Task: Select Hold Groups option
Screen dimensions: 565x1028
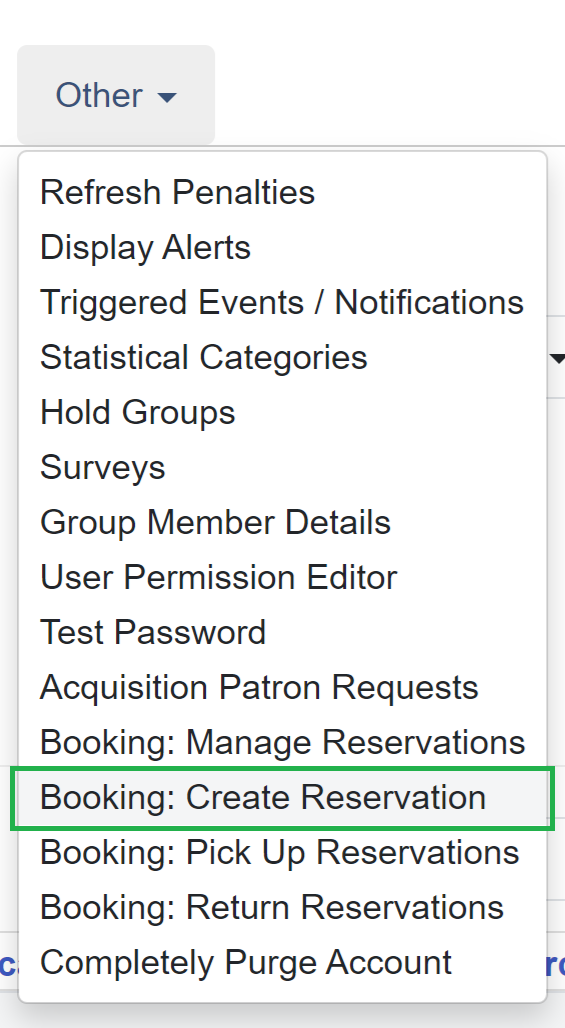Action: click(282, 412)
